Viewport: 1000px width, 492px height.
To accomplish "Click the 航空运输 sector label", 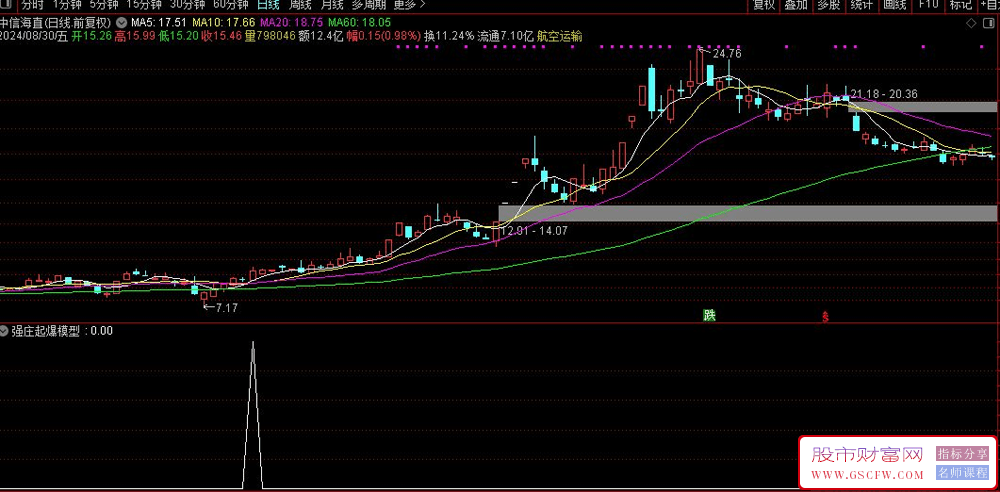I will click(560, 36).
